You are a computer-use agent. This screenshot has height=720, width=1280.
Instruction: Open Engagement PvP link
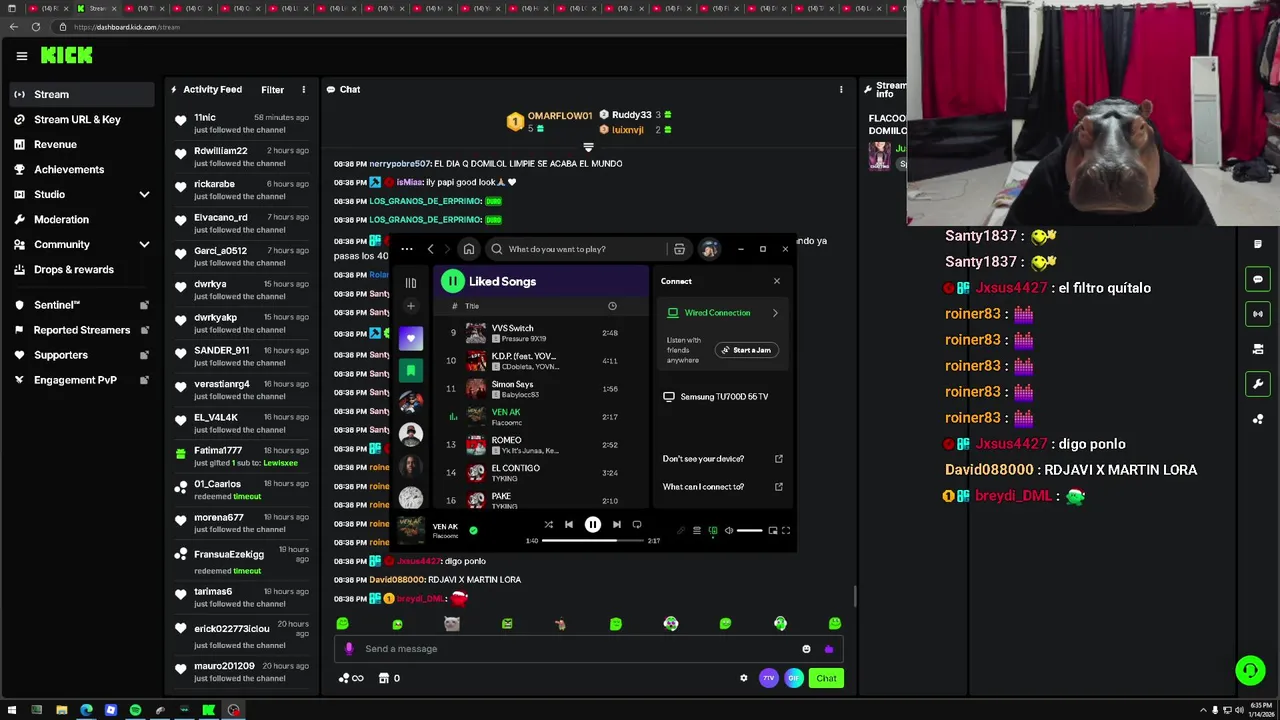click(82, 380)
